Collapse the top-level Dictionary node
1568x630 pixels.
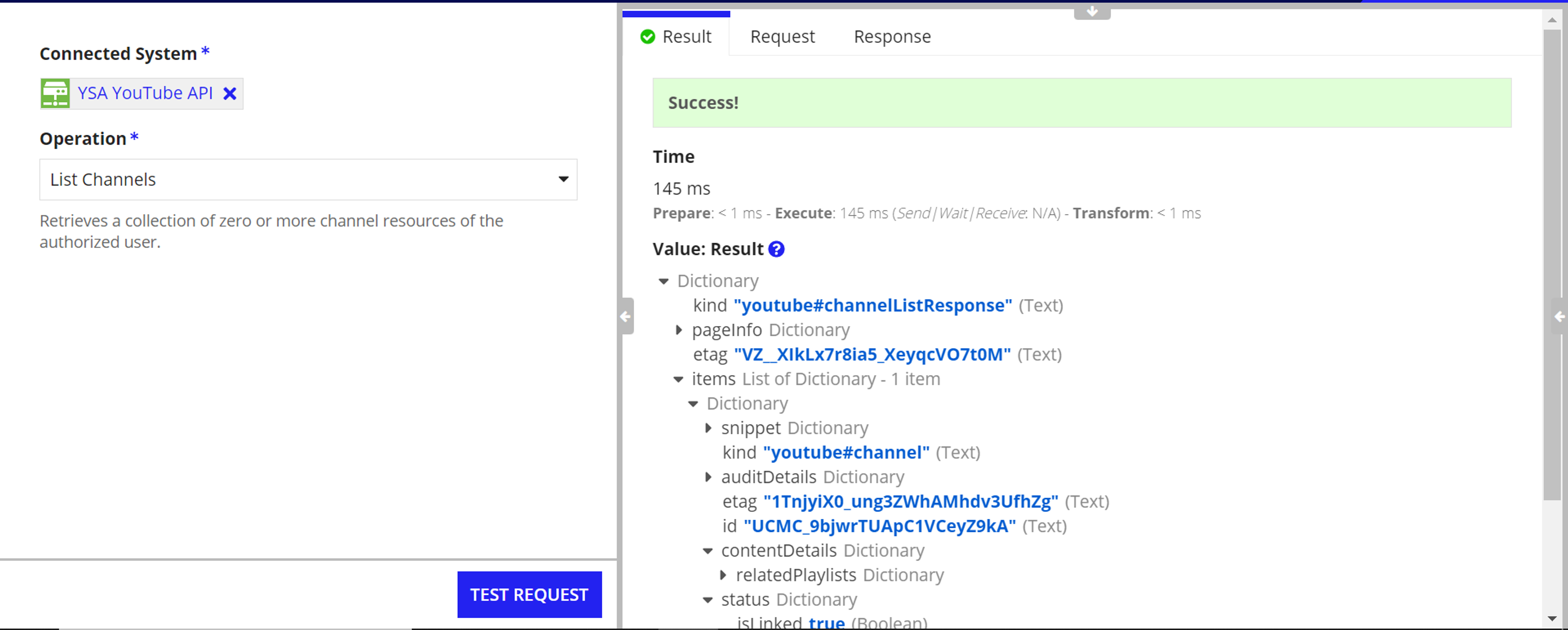point(664,281)
